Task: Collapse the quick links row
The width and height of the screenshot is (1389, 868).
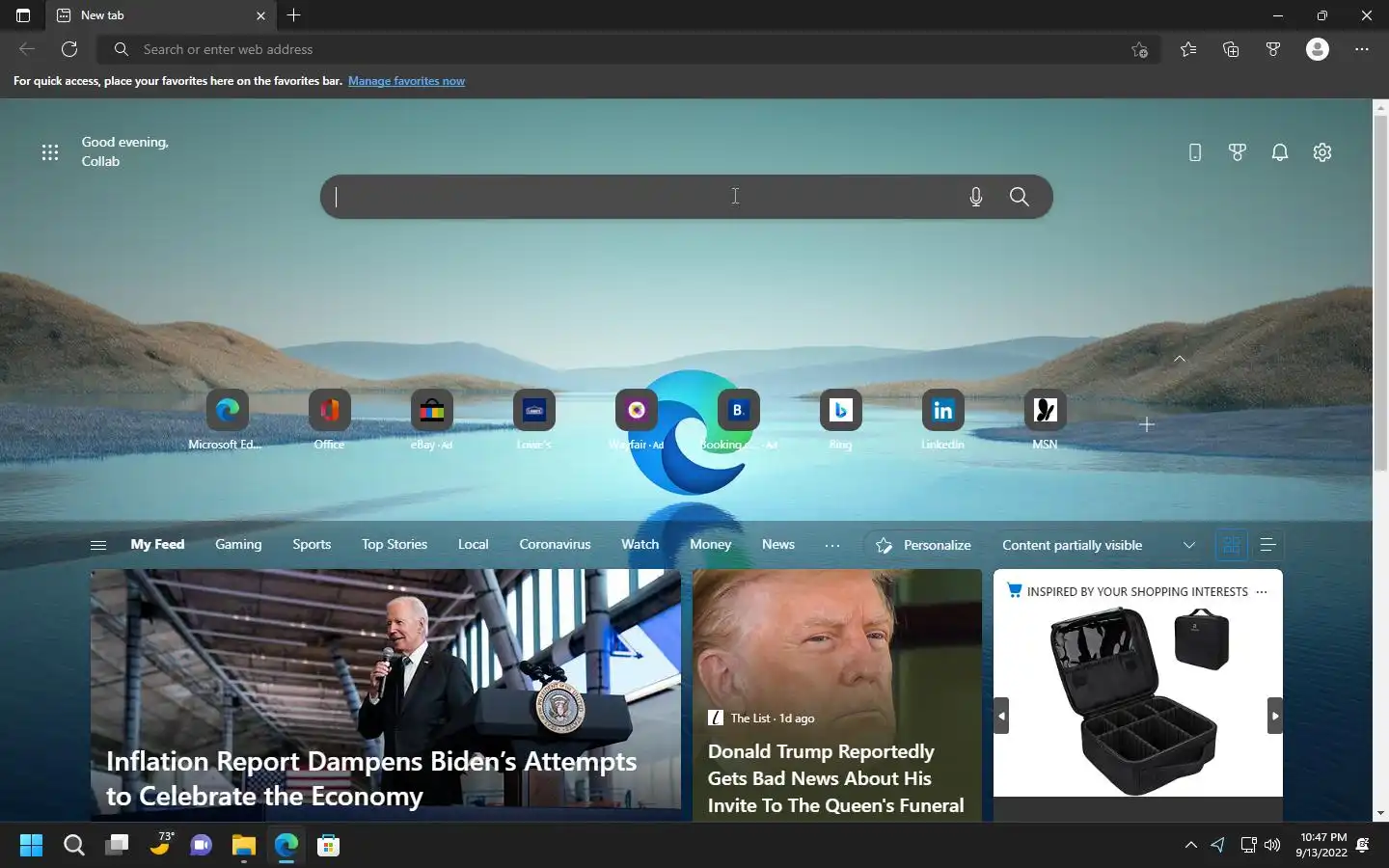Action: click(x=1179, y=359)
